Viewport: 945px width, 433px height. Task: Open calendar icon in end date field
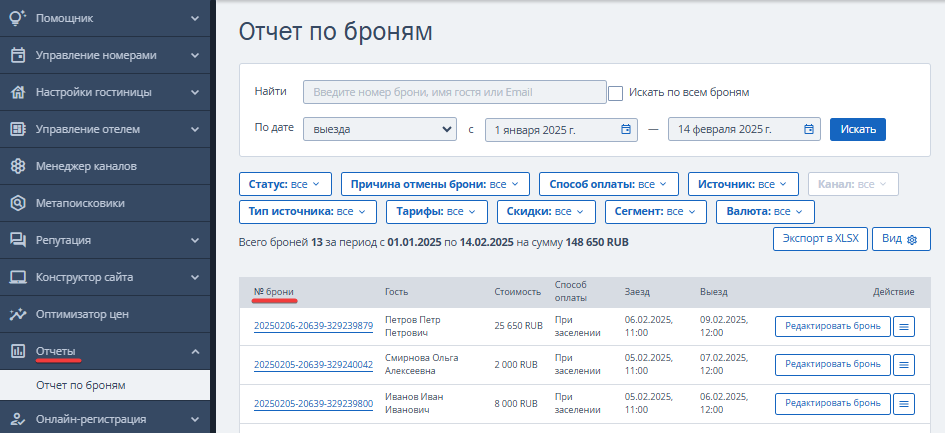[x=809, y=129]
